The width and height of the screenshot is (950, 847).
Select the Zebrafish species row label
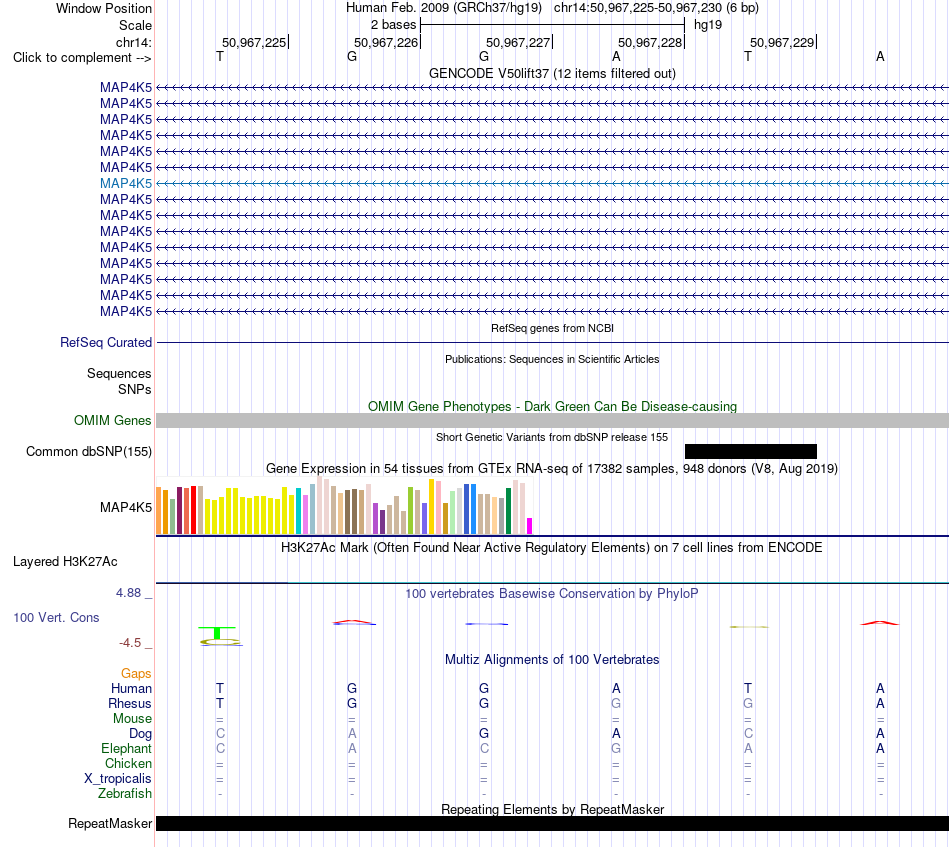tap(125, 794)
